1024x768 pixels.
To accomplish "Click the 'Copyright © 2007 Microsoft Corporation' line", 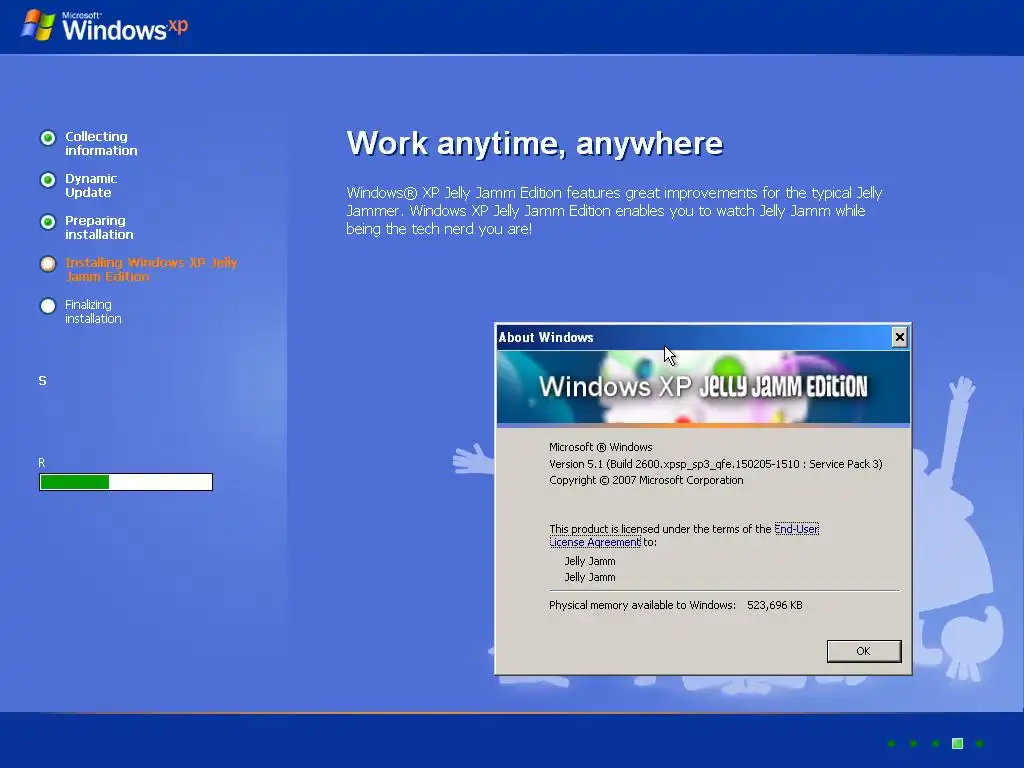I will 646,480.
